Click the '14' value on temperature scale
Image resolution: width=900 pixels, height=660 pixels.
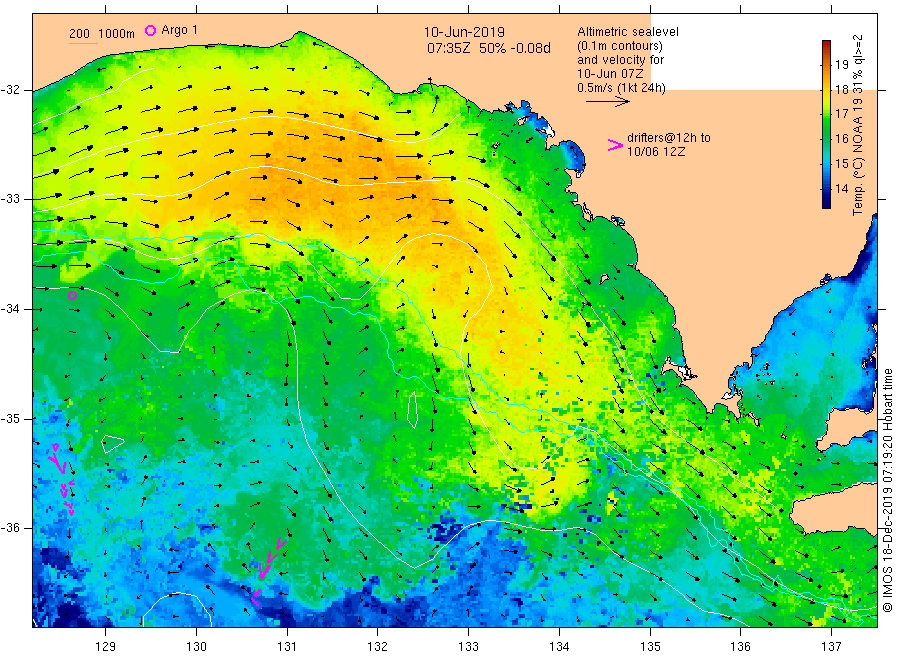(841, 188)
